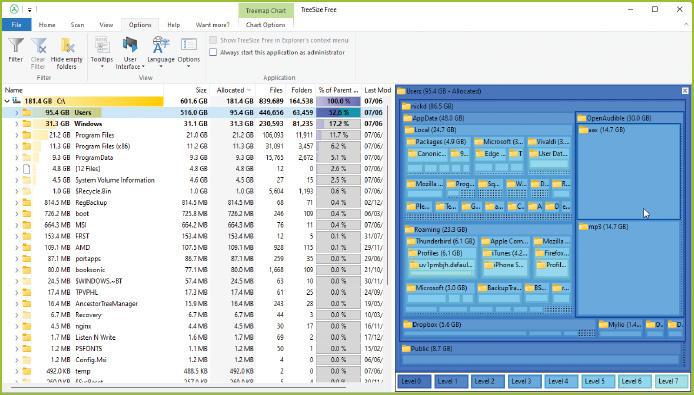This screenshot has height=395, width=694.
Task: Sort by % of Parent column header
Action: (x=339, y=90)
